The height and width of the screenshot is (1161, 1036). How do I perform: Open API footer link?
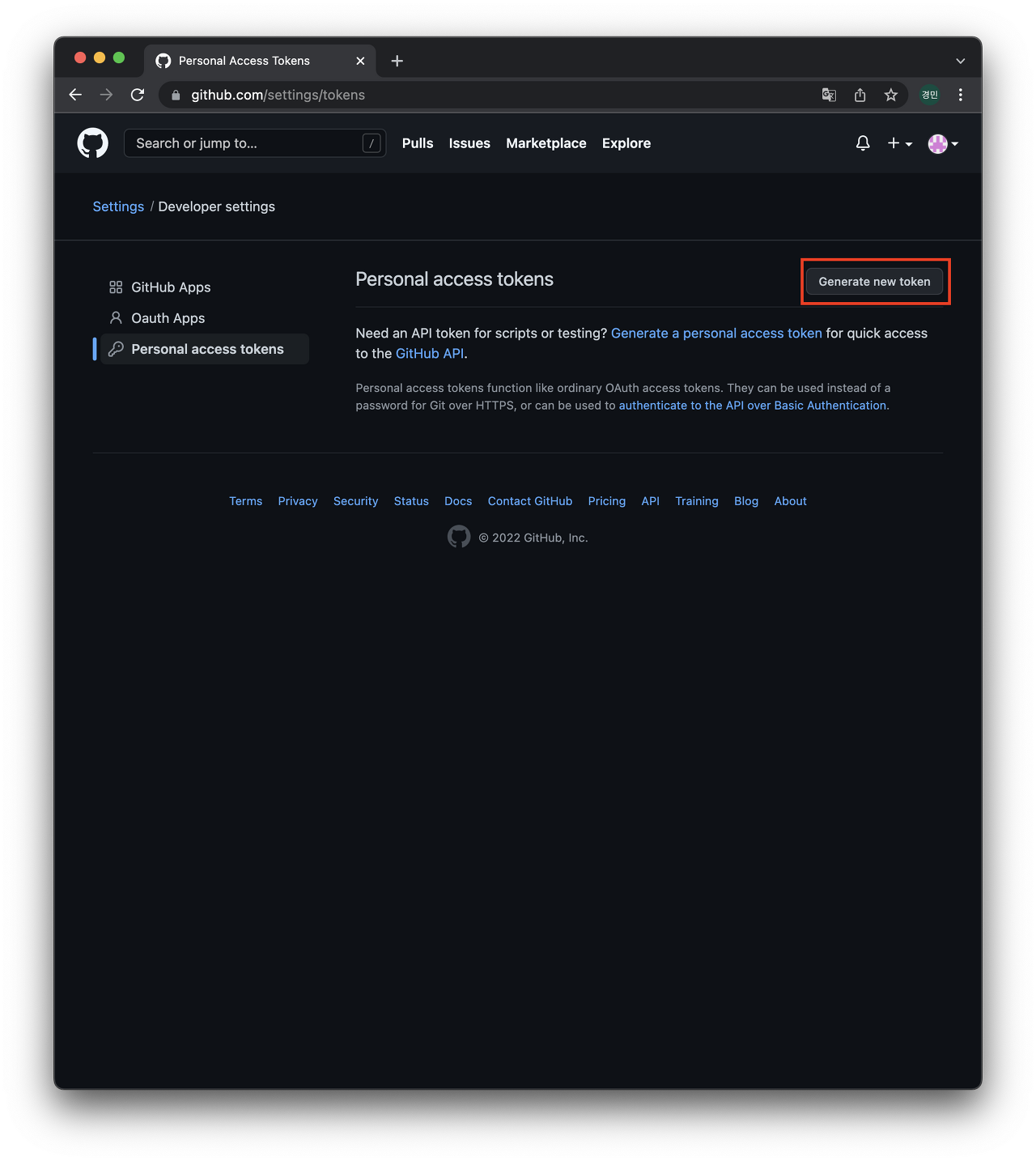coord(651,501)
